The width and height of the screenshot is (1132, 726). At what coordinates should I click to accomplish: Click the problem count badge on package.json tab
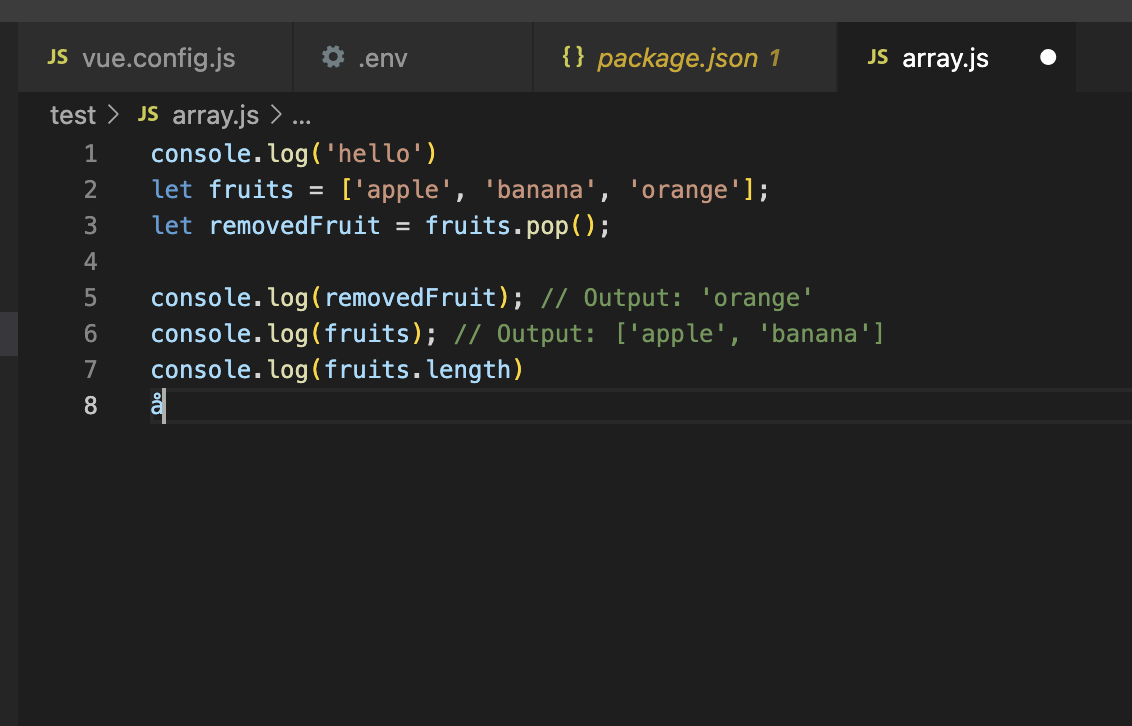(x=774, y=58)
